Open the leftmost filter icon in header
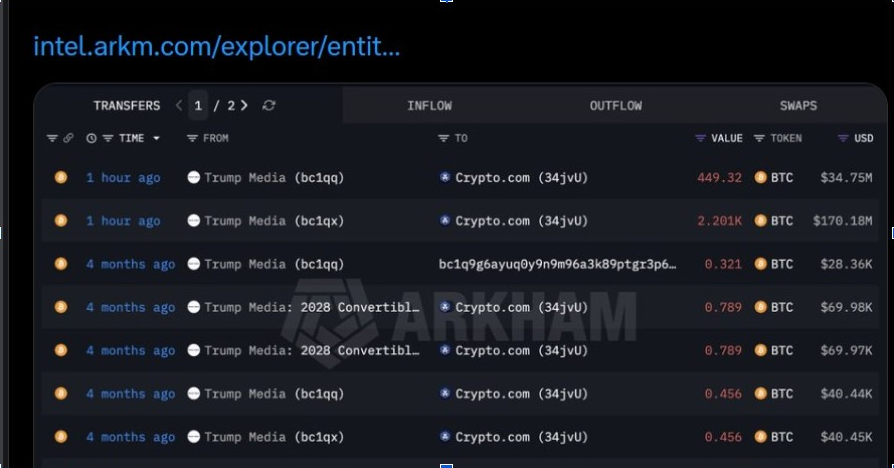894x468 pixels. 52,138
